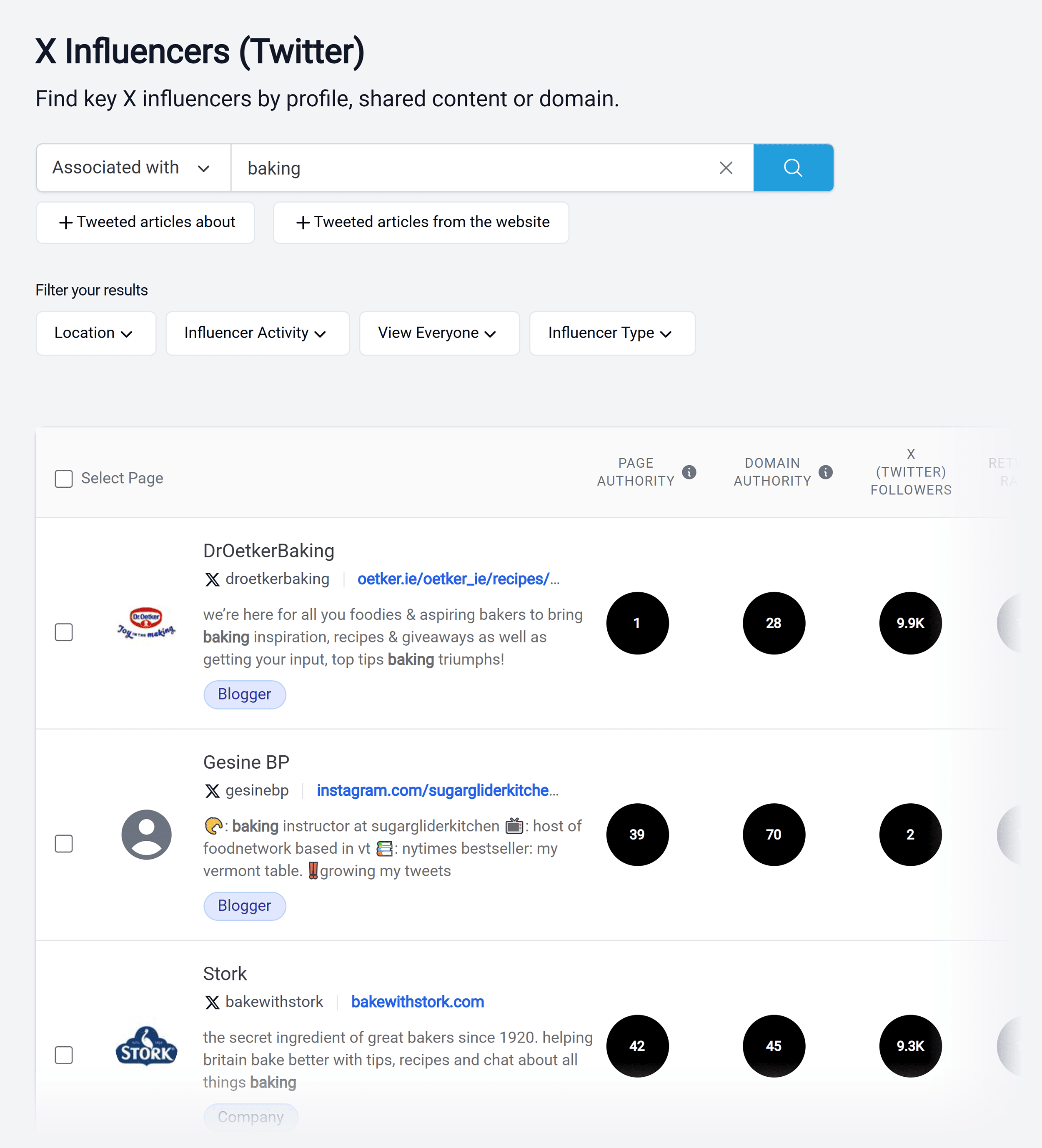Click the X icon beside droetkerbaking handle
Image resolution: width=1042 pixels, height=1148 pixels.
(x=213, y=579)
